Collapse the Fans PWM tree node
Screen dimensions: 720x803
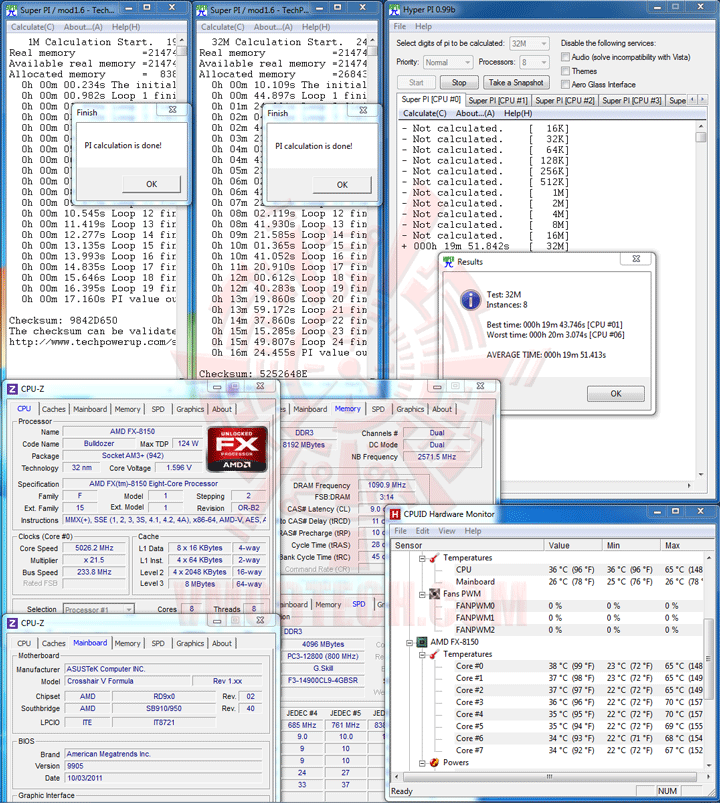(x=422, y=594)
